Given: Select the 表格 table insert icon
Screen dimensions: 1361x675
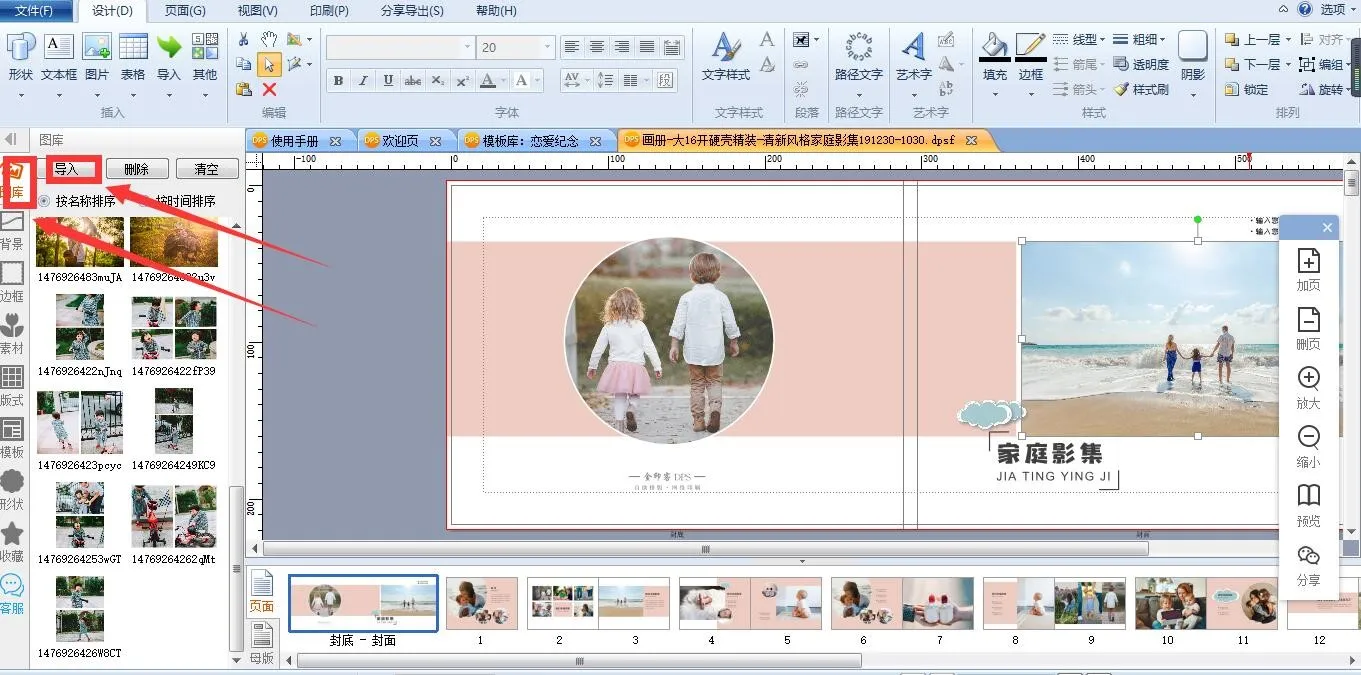Looking at the screenshot, I should (133, 48).
